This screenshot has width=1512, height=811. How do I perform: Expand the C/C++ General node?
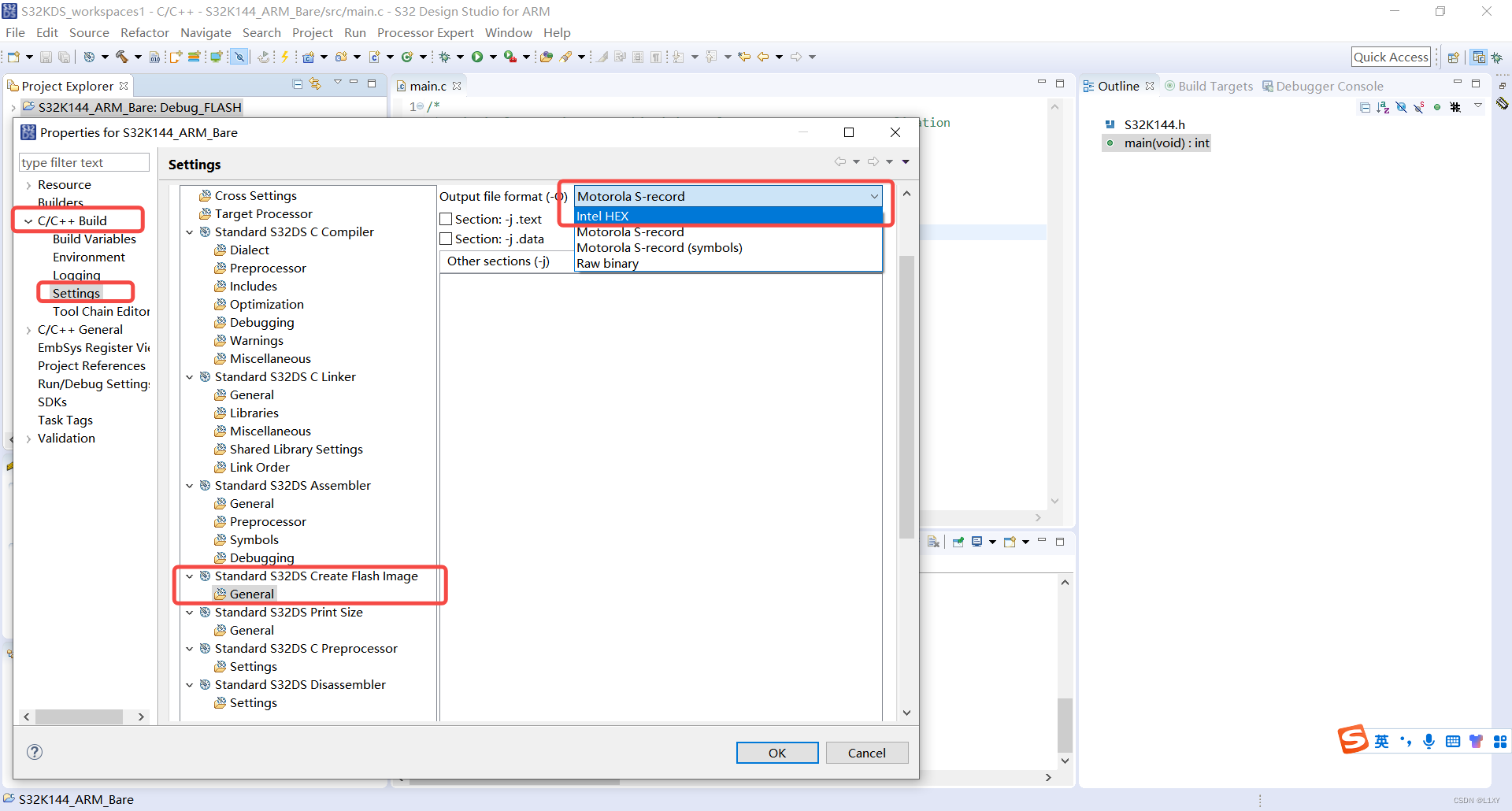[28, 330]
